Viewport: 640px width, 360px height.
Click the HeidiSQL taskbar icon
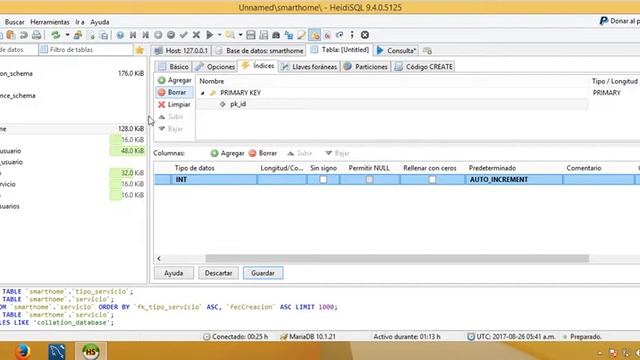[x=91, y=351]
